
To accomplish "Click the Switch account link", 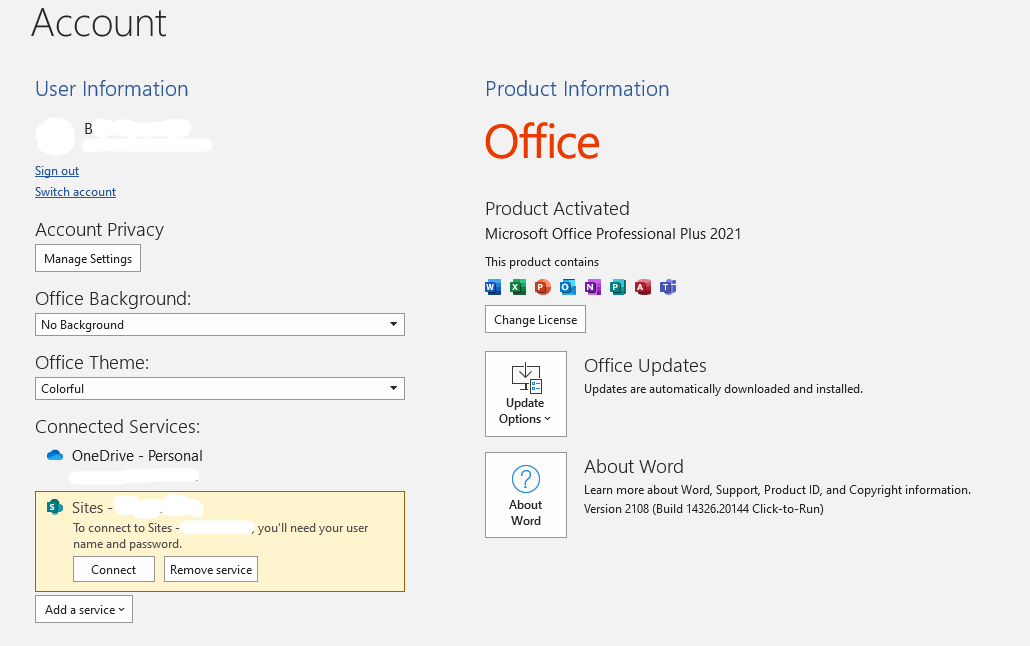I will [x=76, y=192].
